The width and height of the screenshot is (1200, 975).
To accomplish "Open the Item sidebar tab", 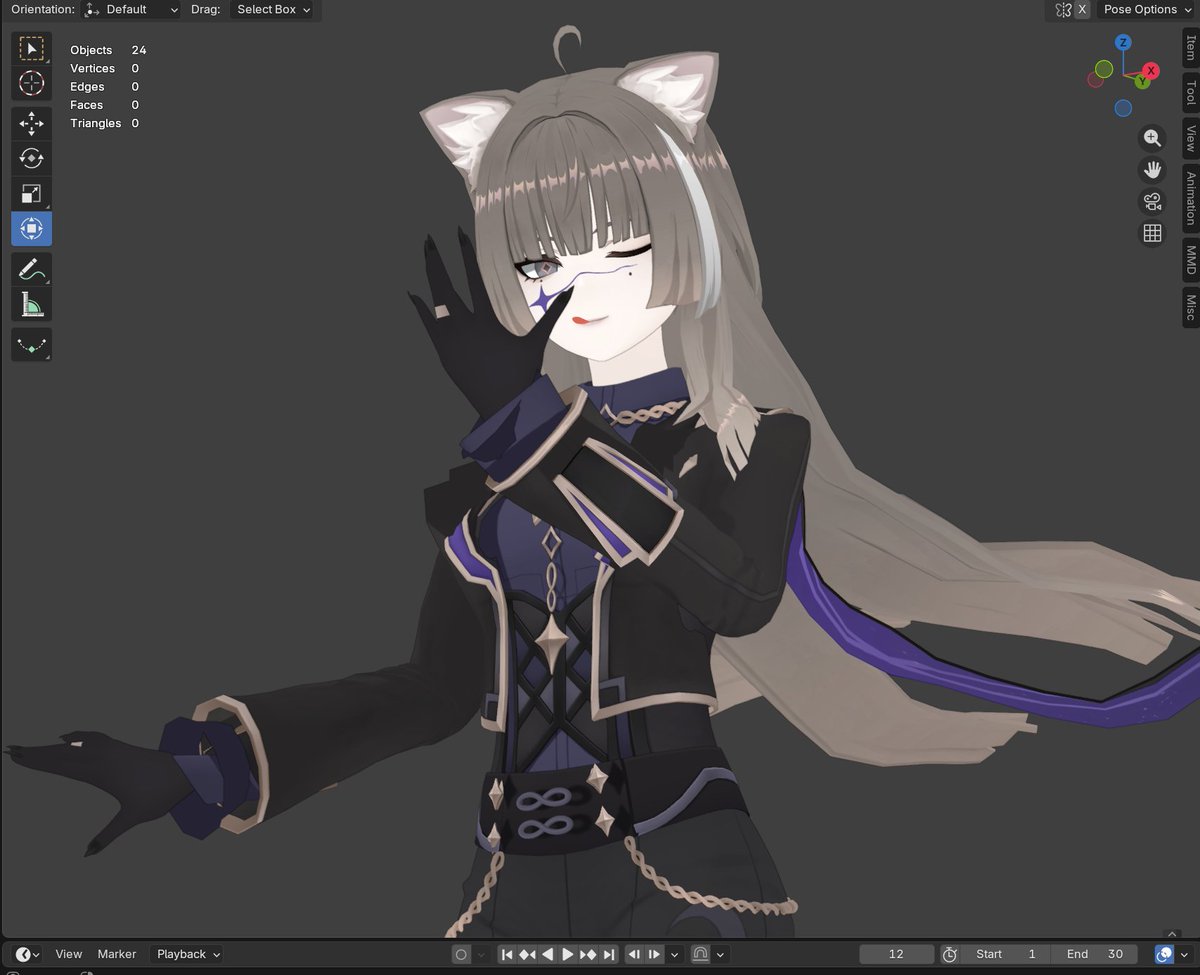I will 1190,48.
